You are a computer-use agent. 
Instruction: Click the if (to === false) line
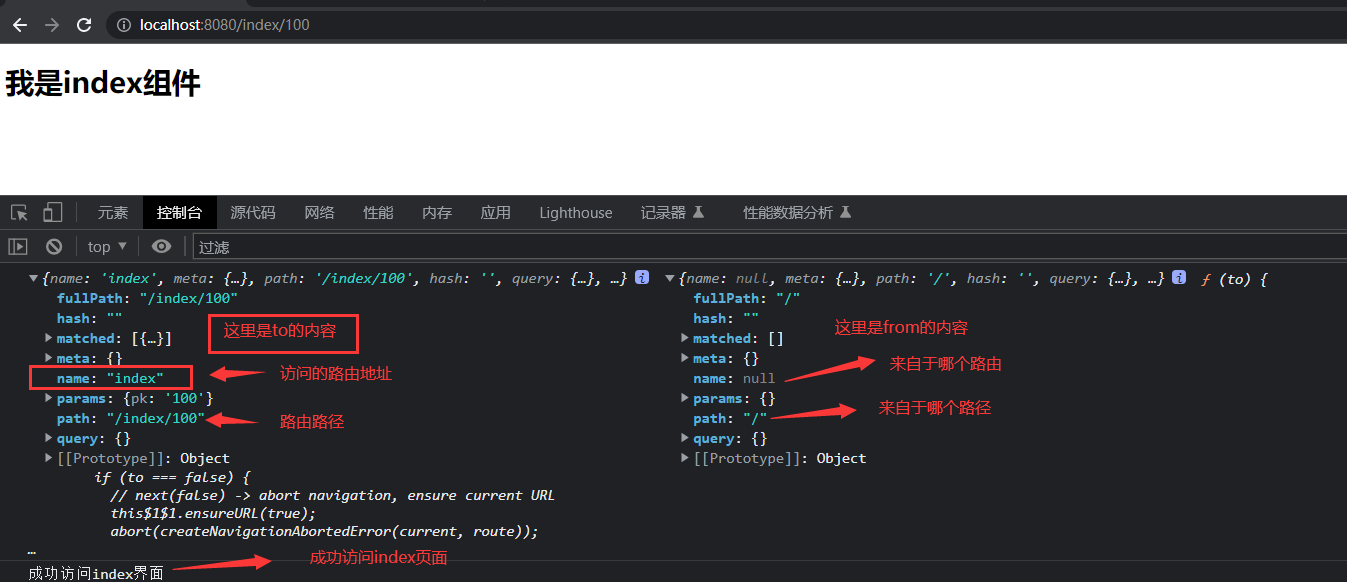point(172,477)
